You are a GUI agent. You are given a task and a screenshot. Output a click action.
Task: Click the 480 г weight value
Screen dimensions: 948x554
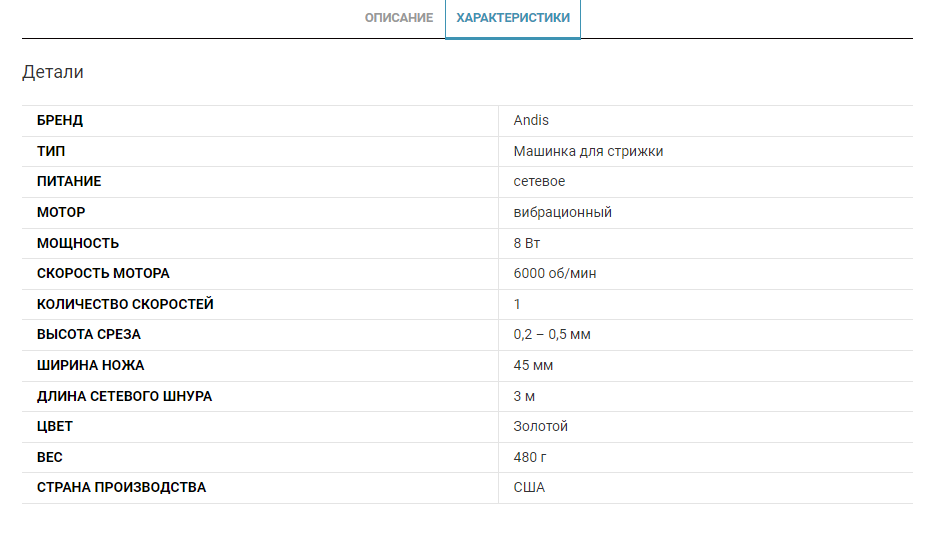(530, 457)
